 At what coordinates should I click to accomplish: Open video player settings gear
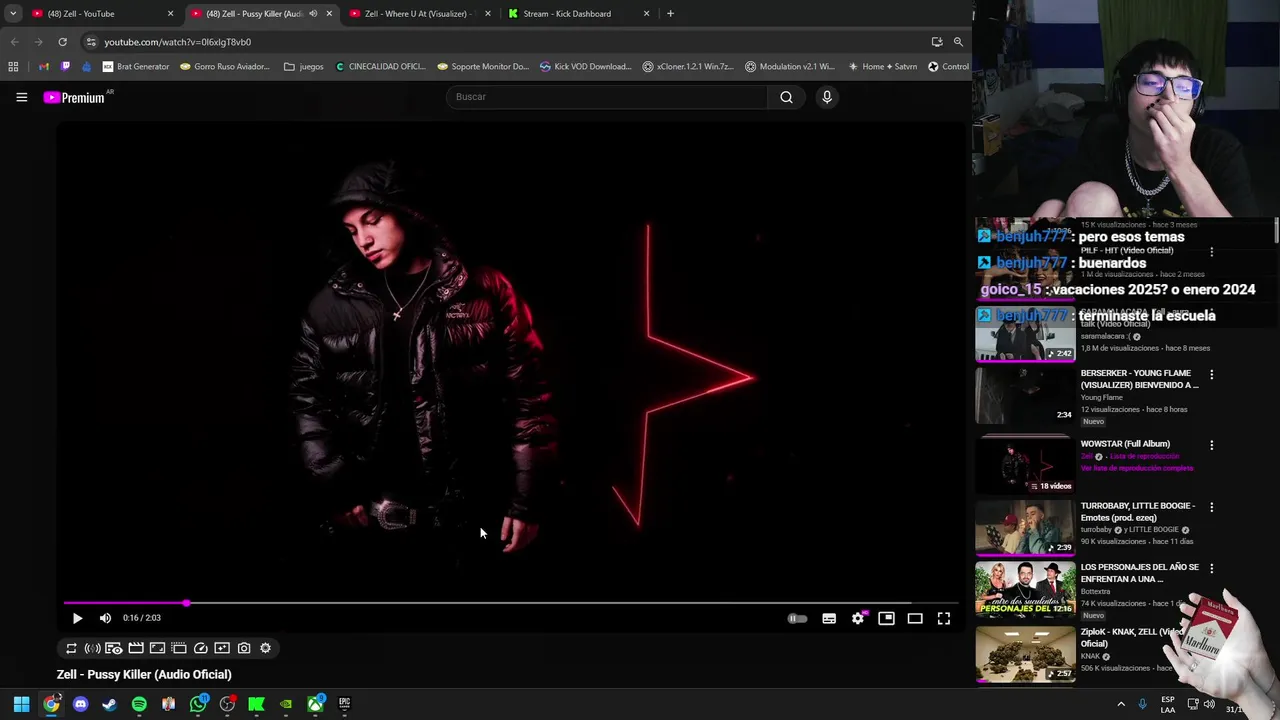[x=858, y=619]
